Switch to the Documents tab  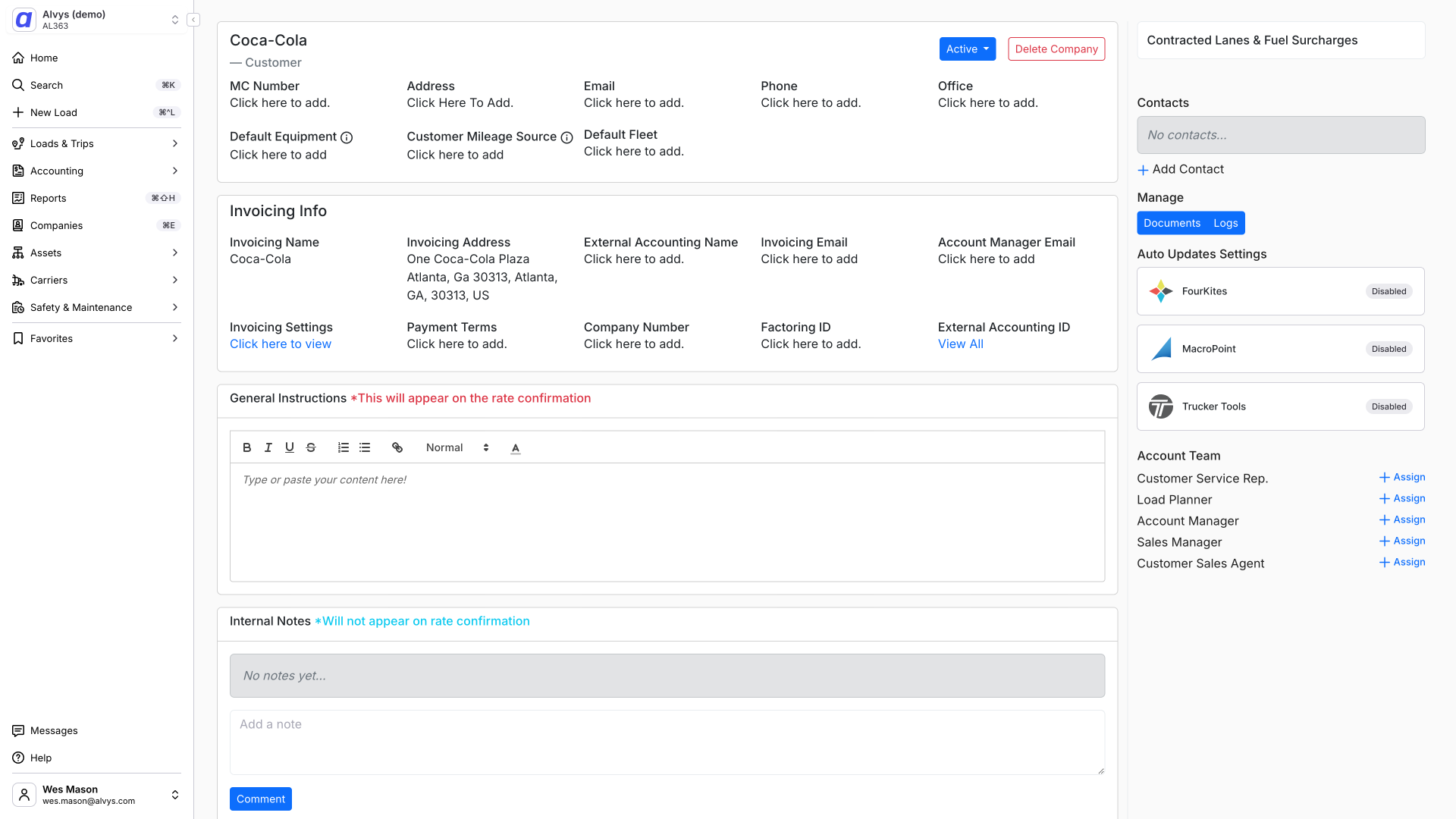point(1172,223)
